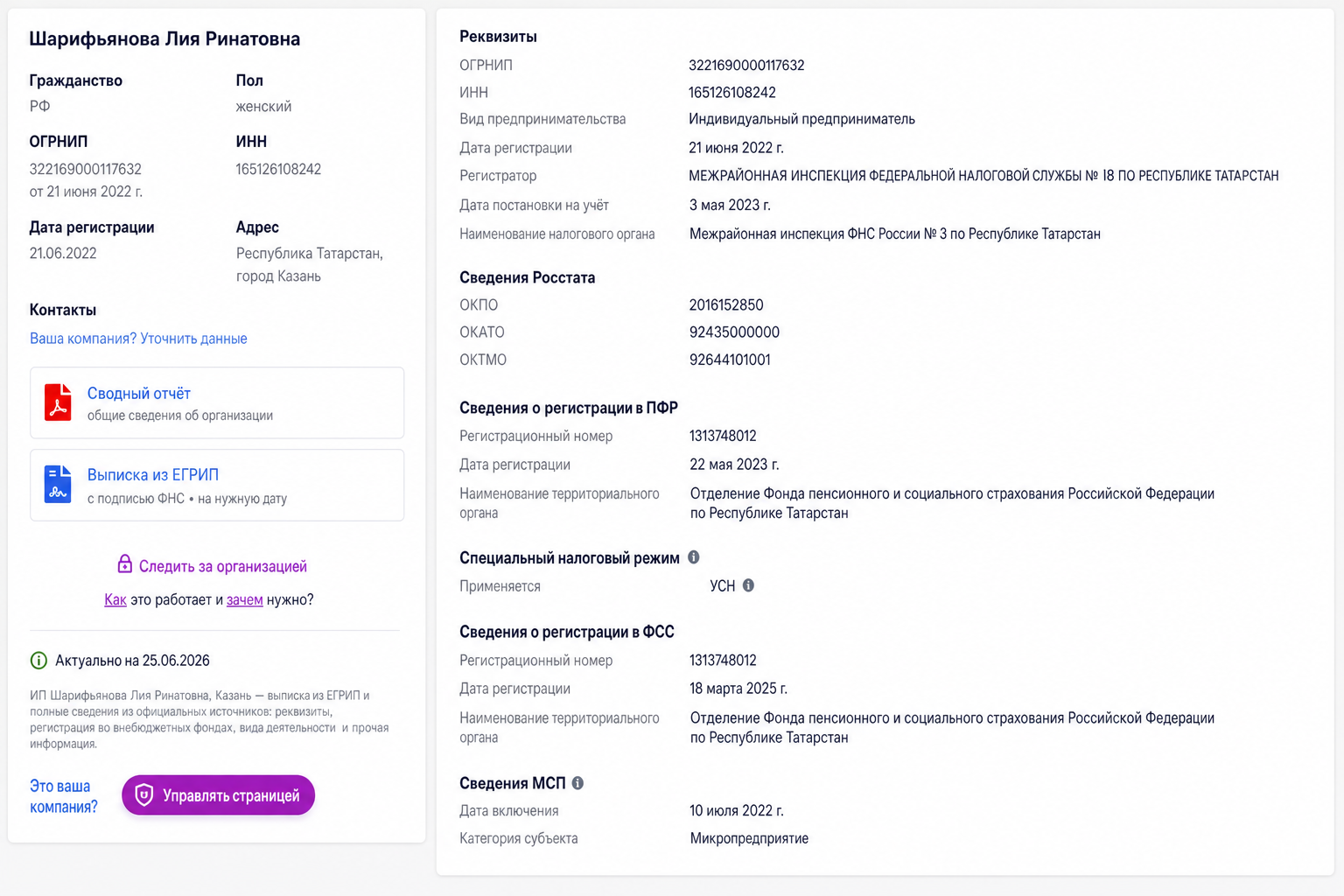Click the info icon beside УСН
This screenshot has height=896, width=1344.
click(748, 585)
